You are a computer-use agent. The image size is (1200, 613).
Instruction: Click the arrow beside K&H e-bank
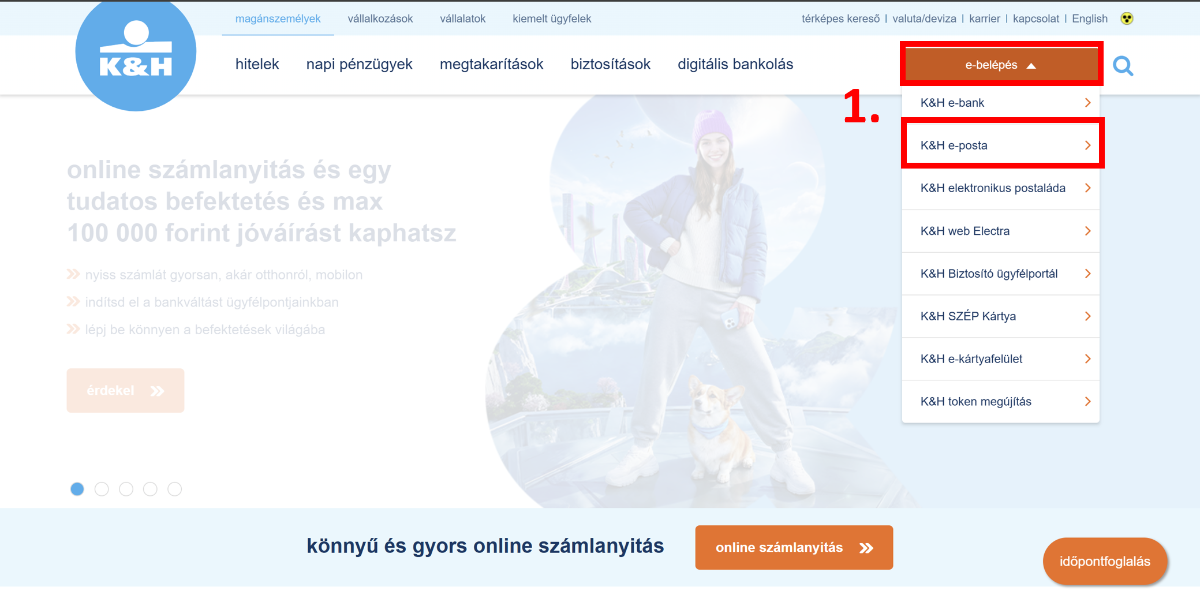pos(1087,103)
